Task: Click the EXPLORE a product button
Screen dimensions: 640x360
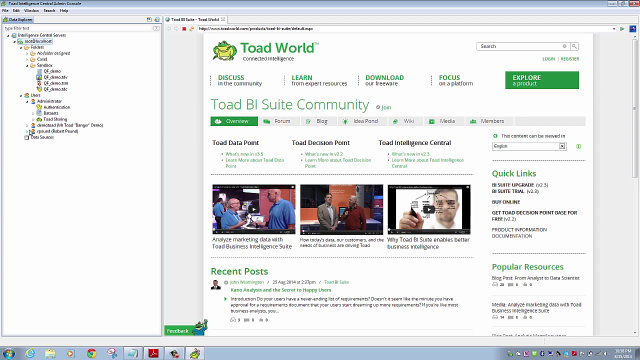Action: coord(542,80)
